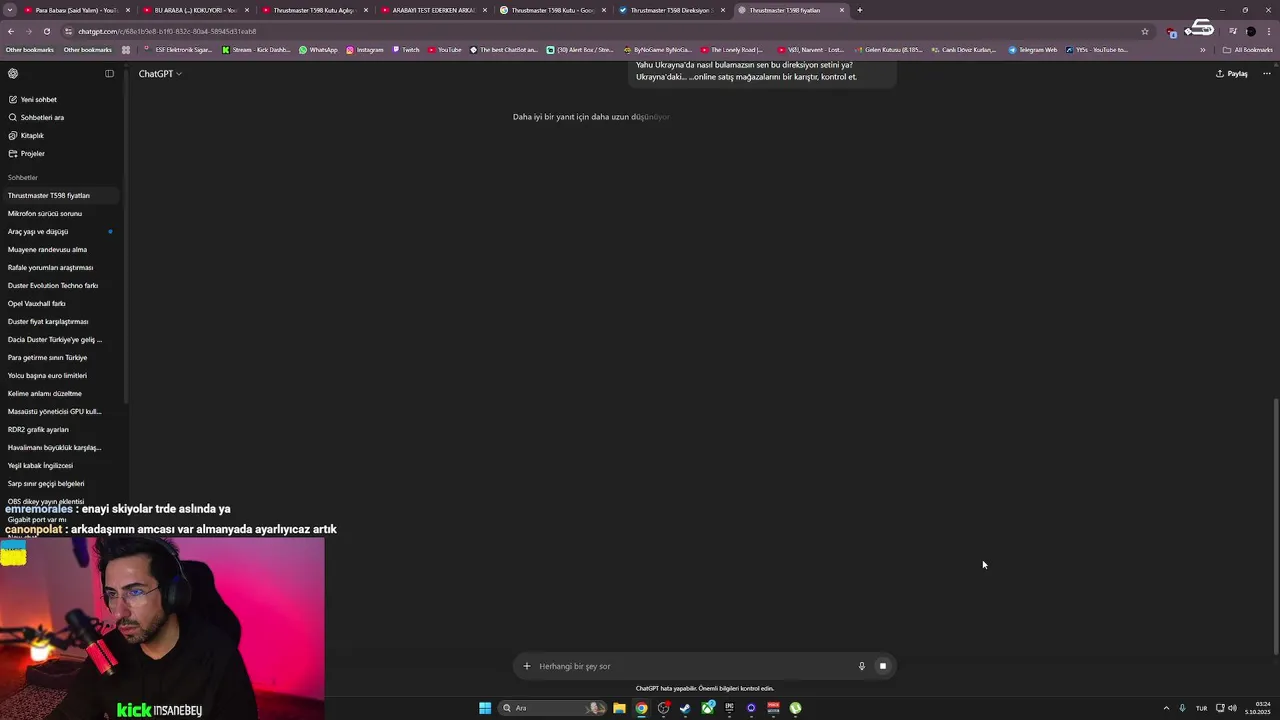Open chat 'Yeşil kabak İngilizcesi'

(60, 465)
